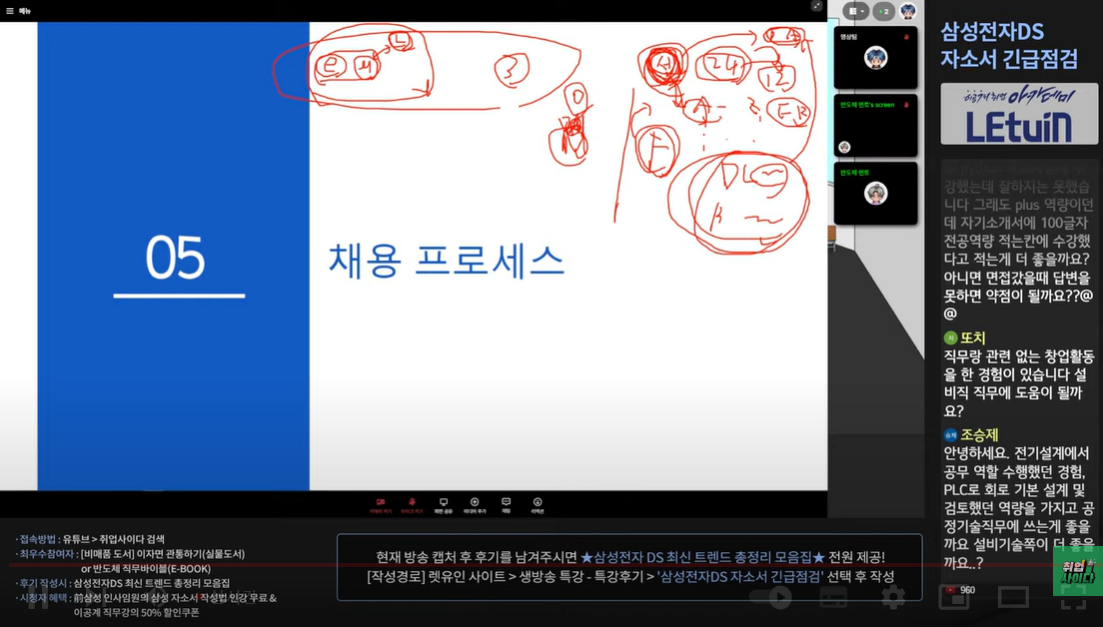
Task: Switch video to miniplayer mode
Action: point(953,597)
